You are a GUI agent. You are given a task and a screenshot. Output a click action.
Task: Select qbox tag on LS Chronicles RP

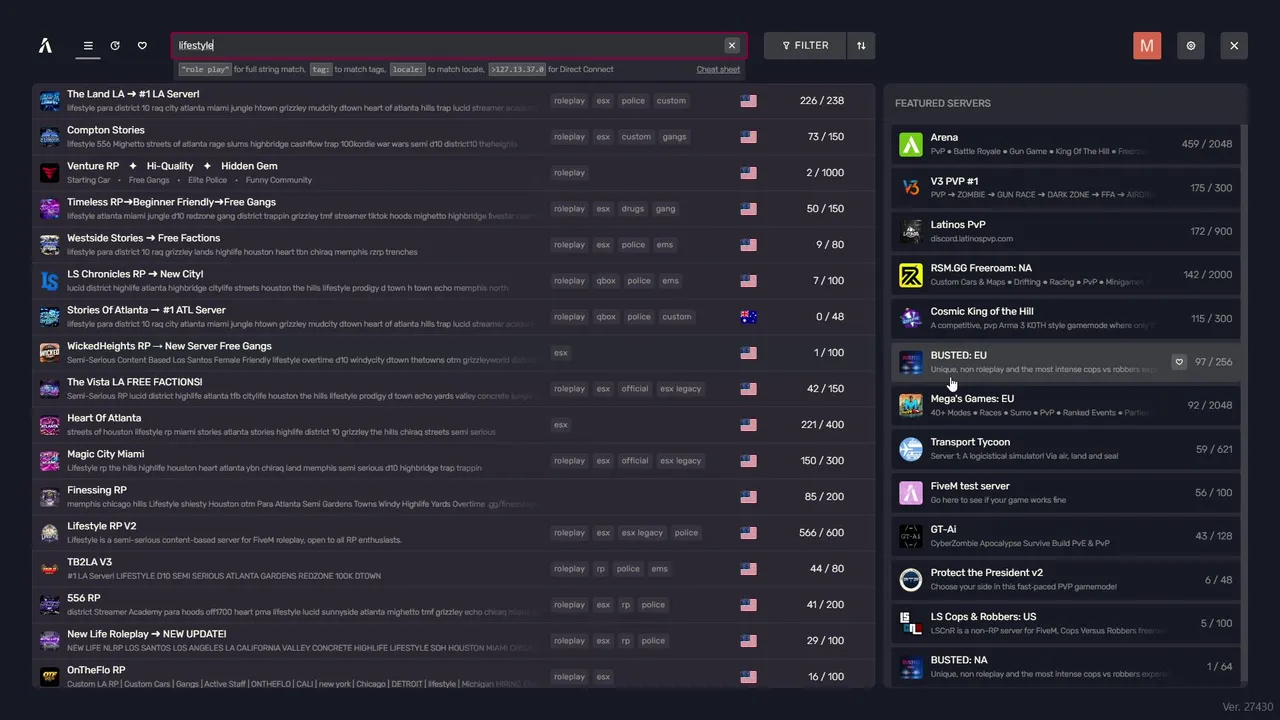pos(606,281)
